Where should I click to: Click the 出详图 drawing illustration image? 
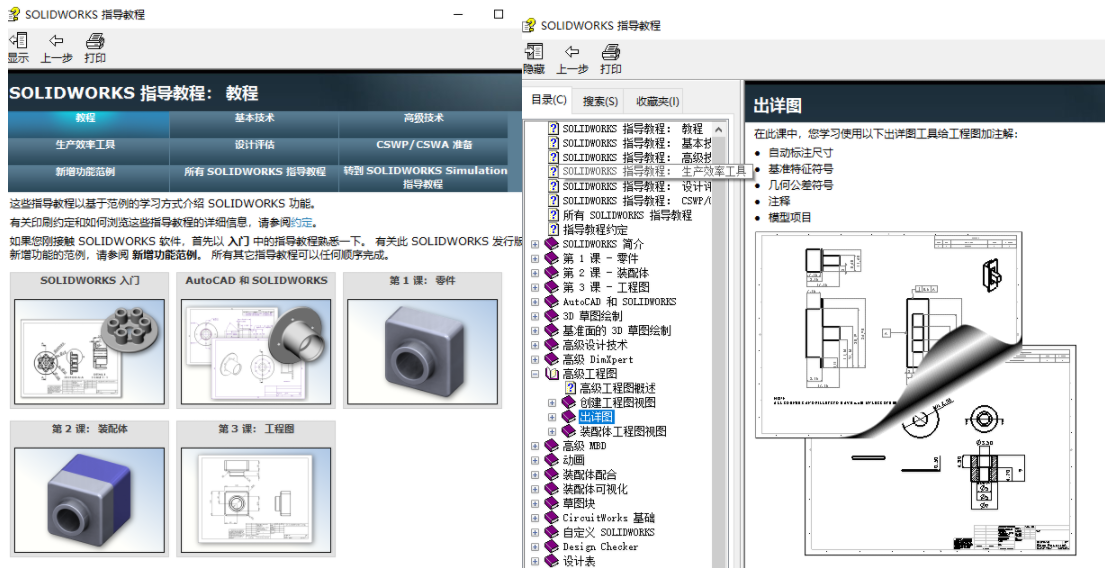[x=915, y=393]
